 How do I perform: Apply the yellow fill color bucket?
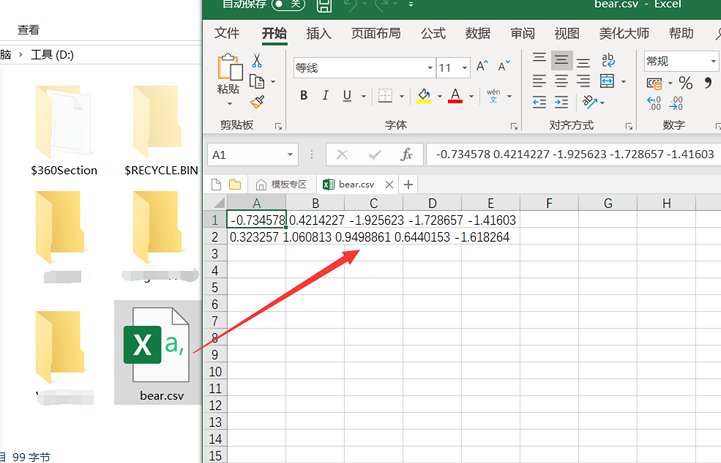pyautogui.click(x=423, y=96)
